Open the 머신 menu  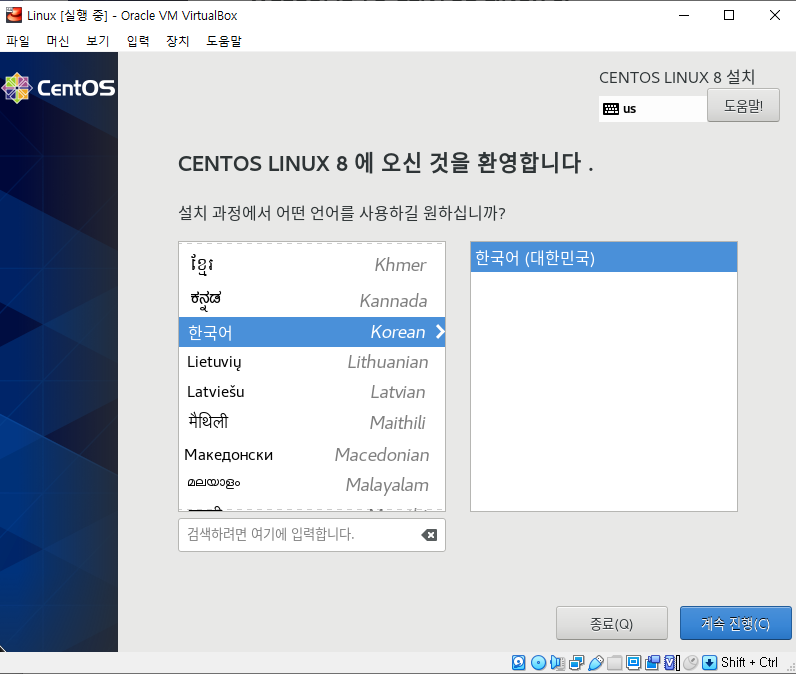tap(58, 41)
